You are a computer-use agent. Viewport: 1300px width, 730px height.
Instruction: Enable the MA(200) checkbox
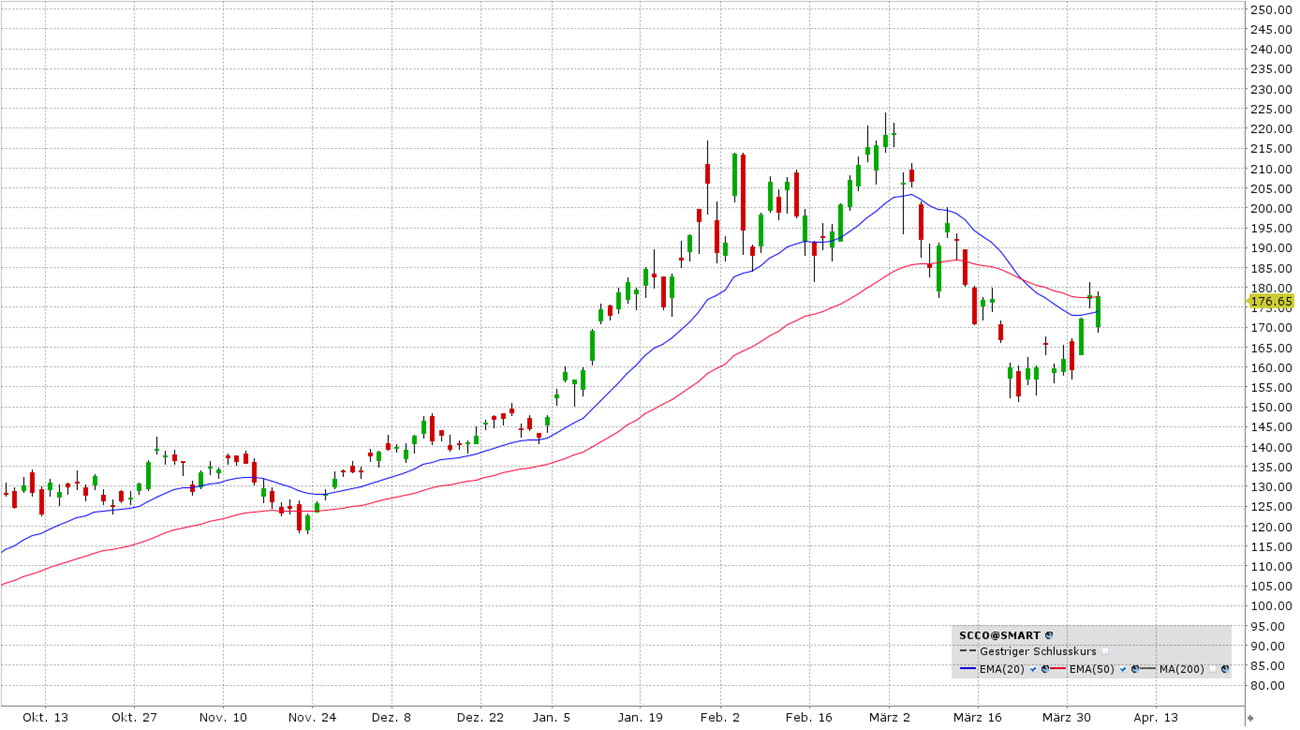coord(1212,669)
